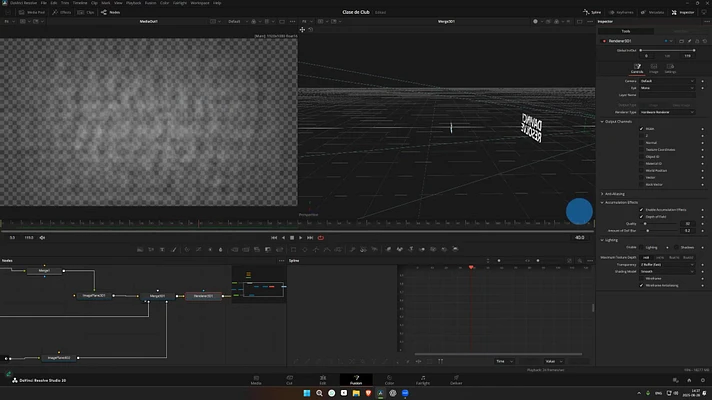Enable the Depth of Field checkbox
This screenshot has height=400, width=712.
[641, 217]
